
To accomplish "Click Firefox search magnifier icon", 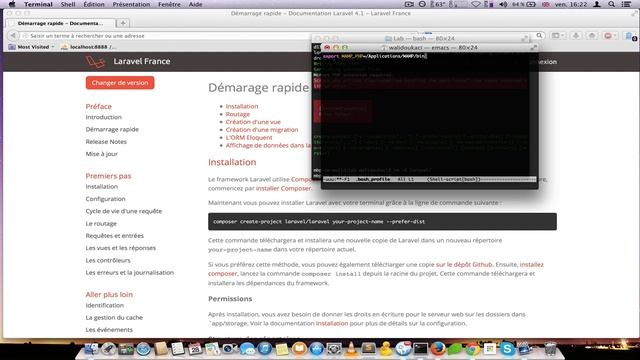I will pyautogui.click(x=539, y=36).
